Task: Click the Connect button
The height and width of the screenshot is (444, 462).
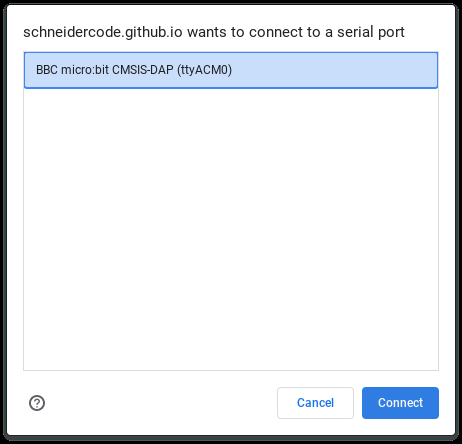Action: click(x=400, y=403)
